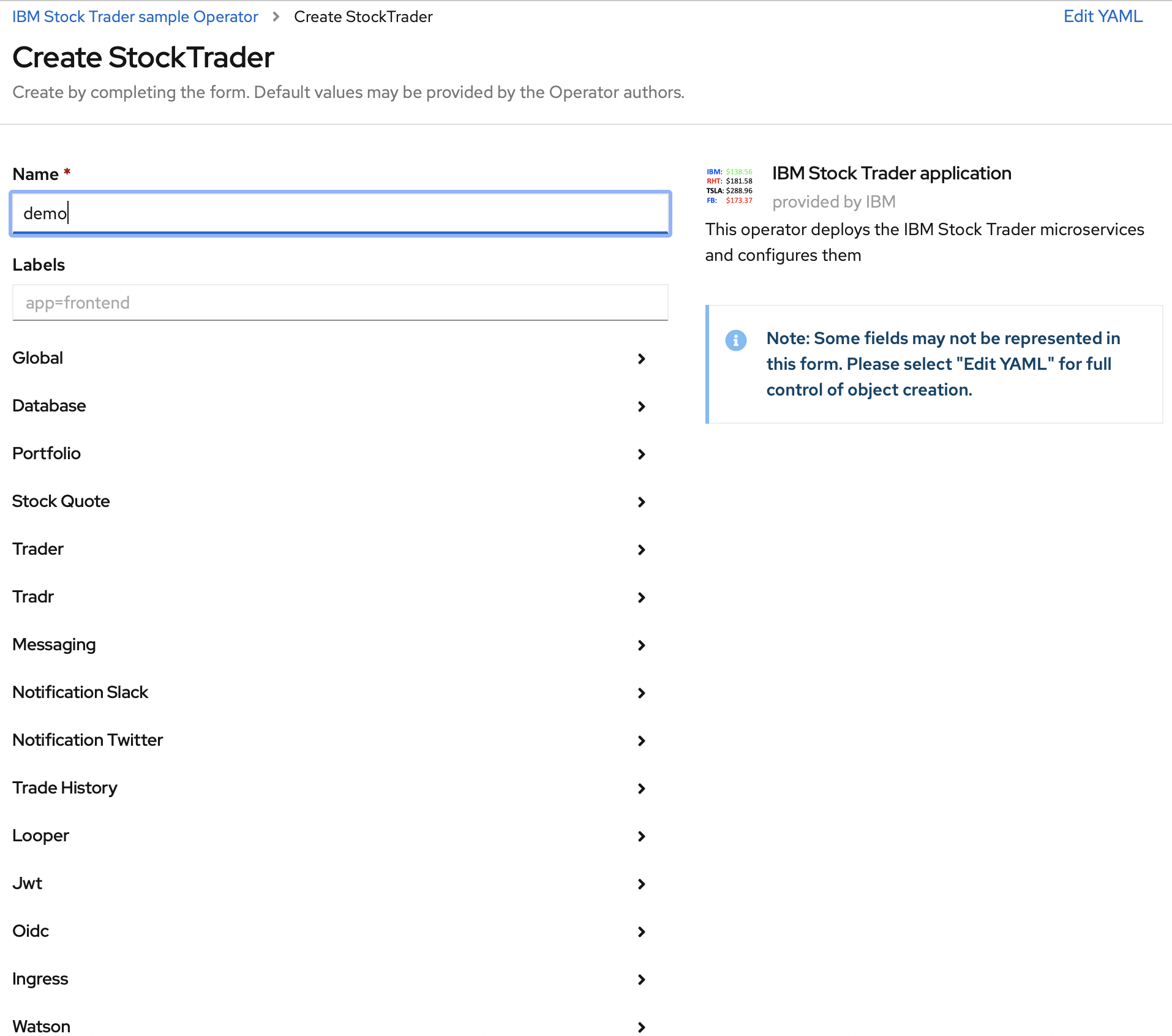
Task: Expand the Global section chevron
Action: pos(641,358)
